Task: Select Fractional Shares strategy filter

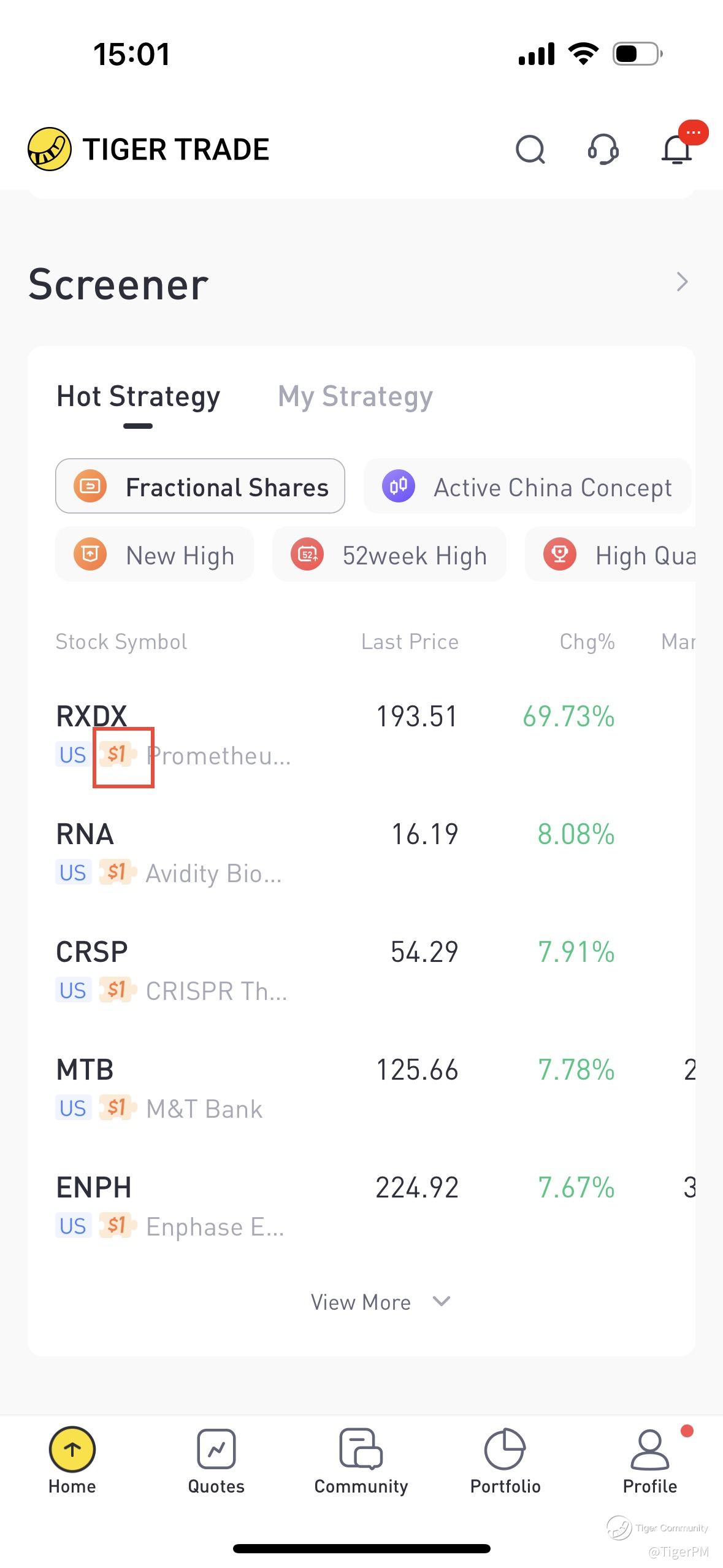Action: tap(200, 486)
